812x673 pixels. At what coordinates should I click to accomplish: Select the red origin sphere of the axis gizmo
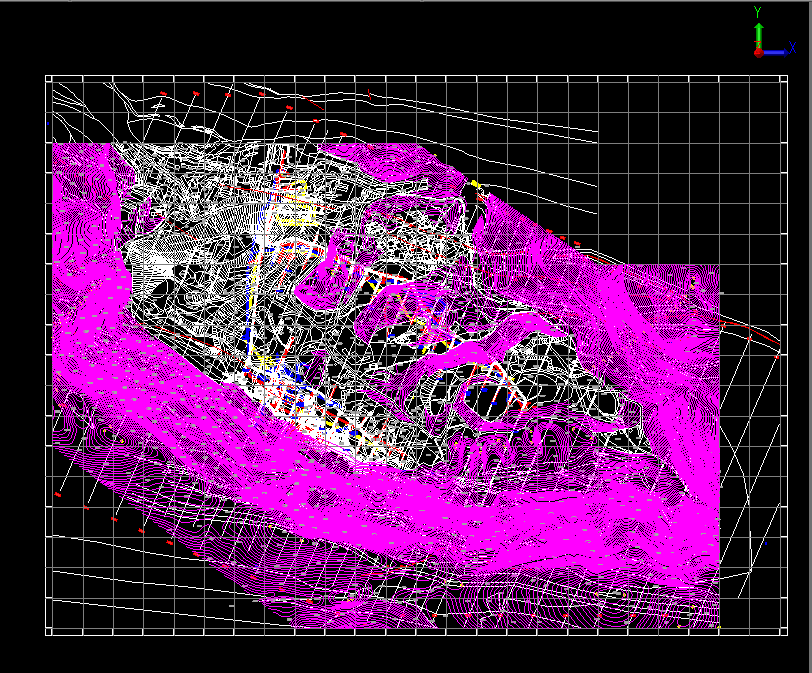759,51
